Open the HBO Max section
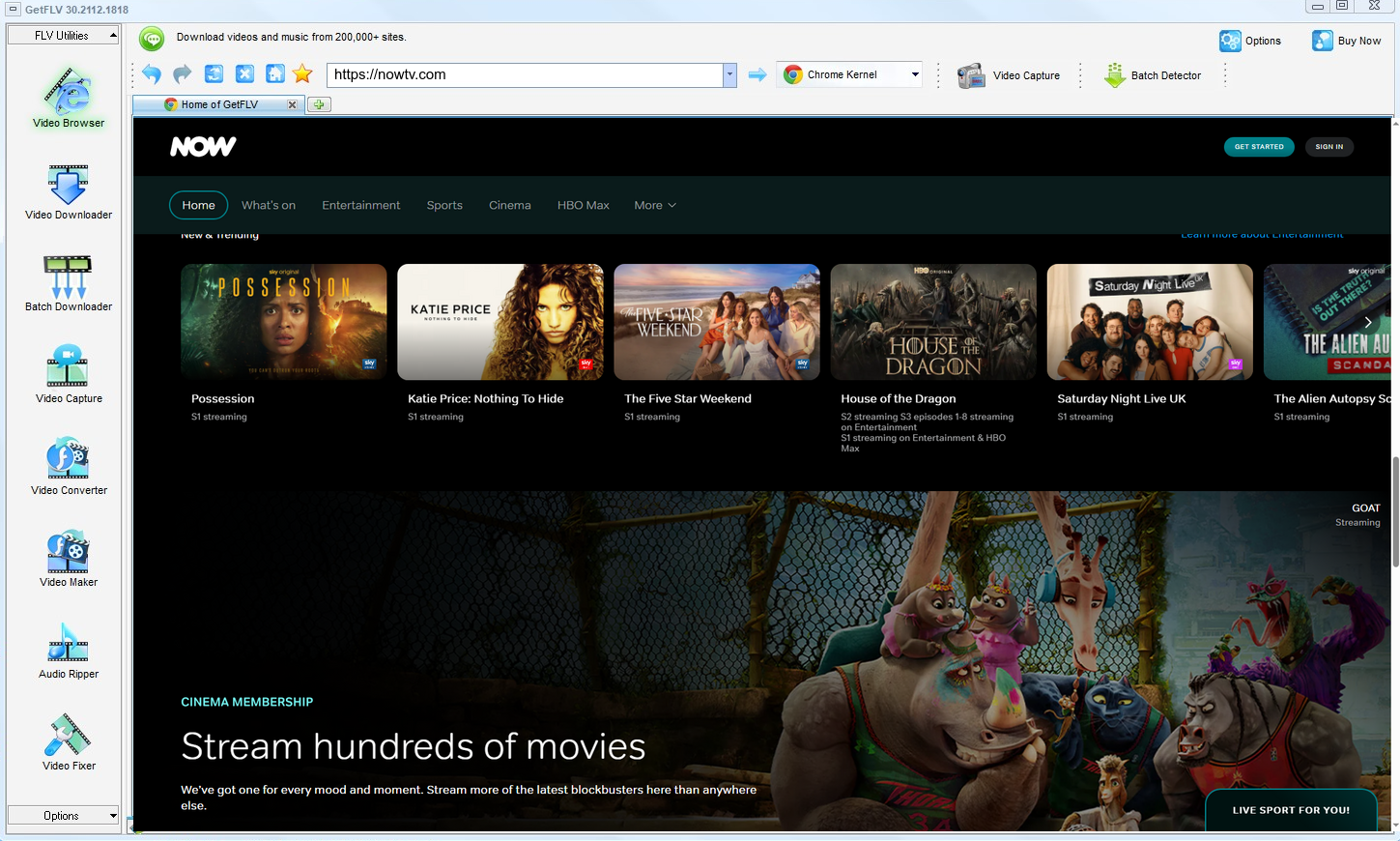The width and height of the screenshot is (1400, 841). coord(584,205)
